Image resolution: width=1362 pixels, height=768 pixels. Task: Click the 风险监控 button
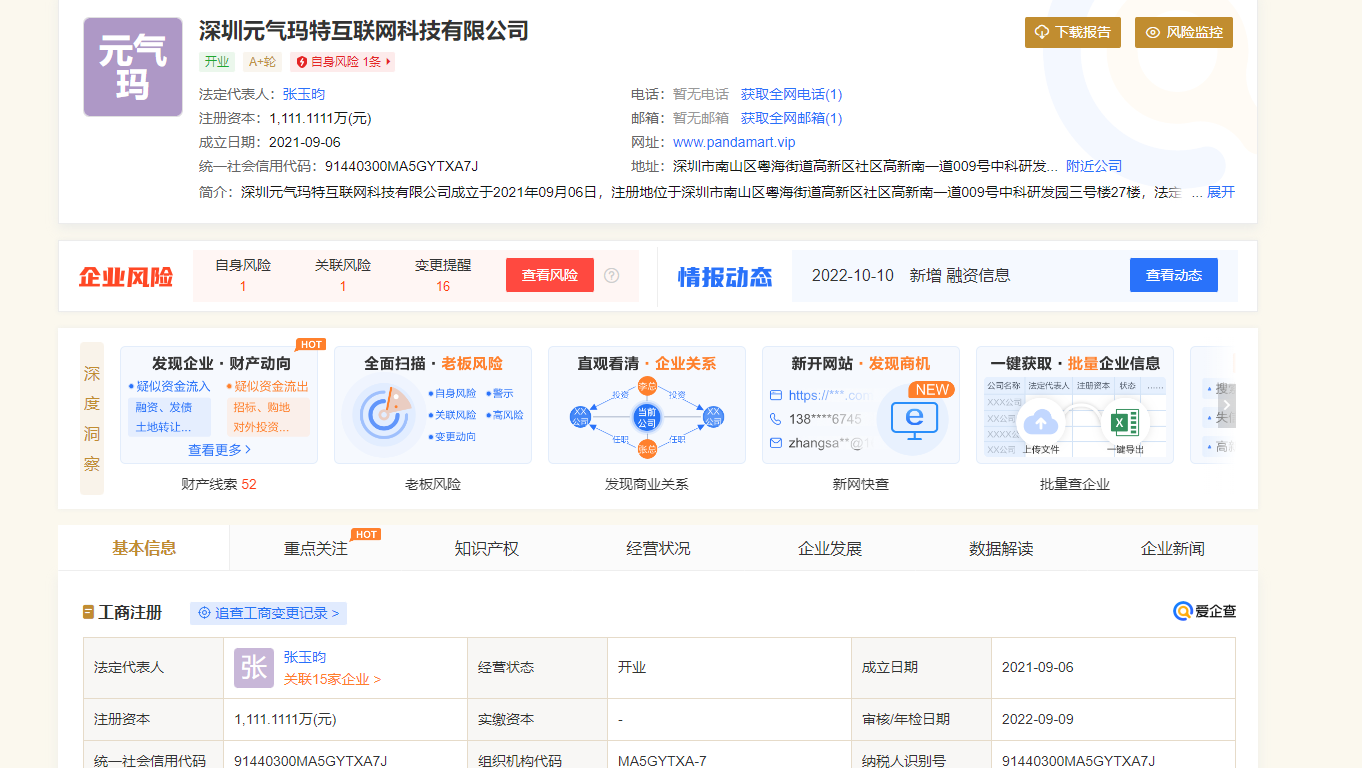1183,32
